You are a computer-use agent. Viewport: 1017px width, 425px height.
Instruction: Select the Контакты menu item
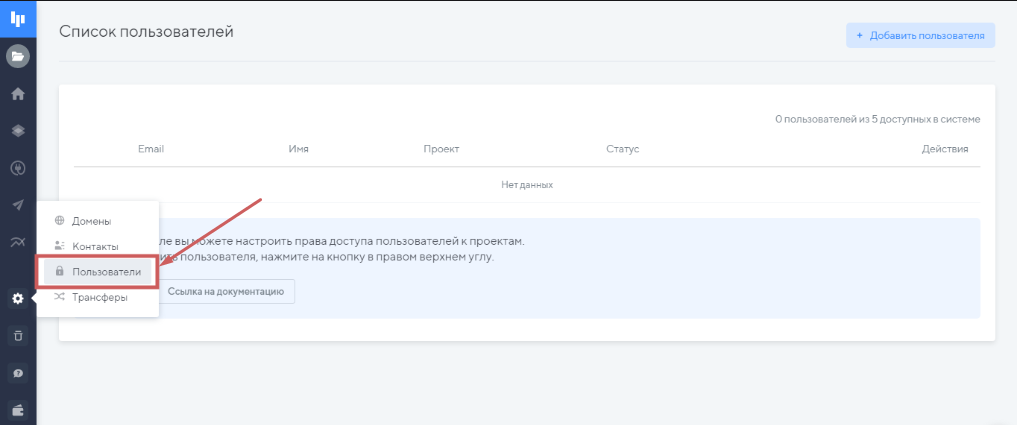coord(95,246)
